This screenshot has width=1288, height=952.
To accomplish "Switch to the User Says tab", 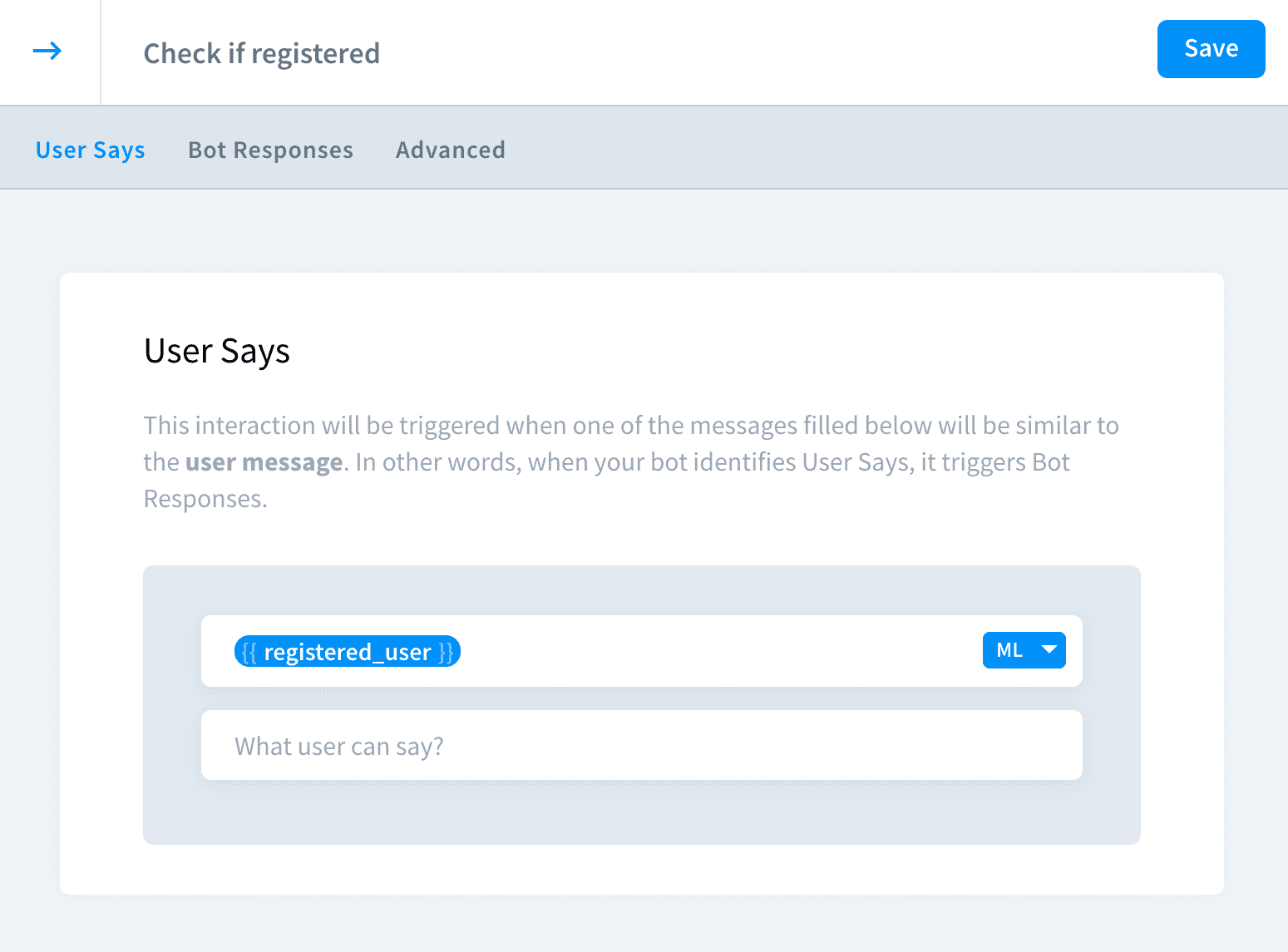I will click(x=90, y=150).
